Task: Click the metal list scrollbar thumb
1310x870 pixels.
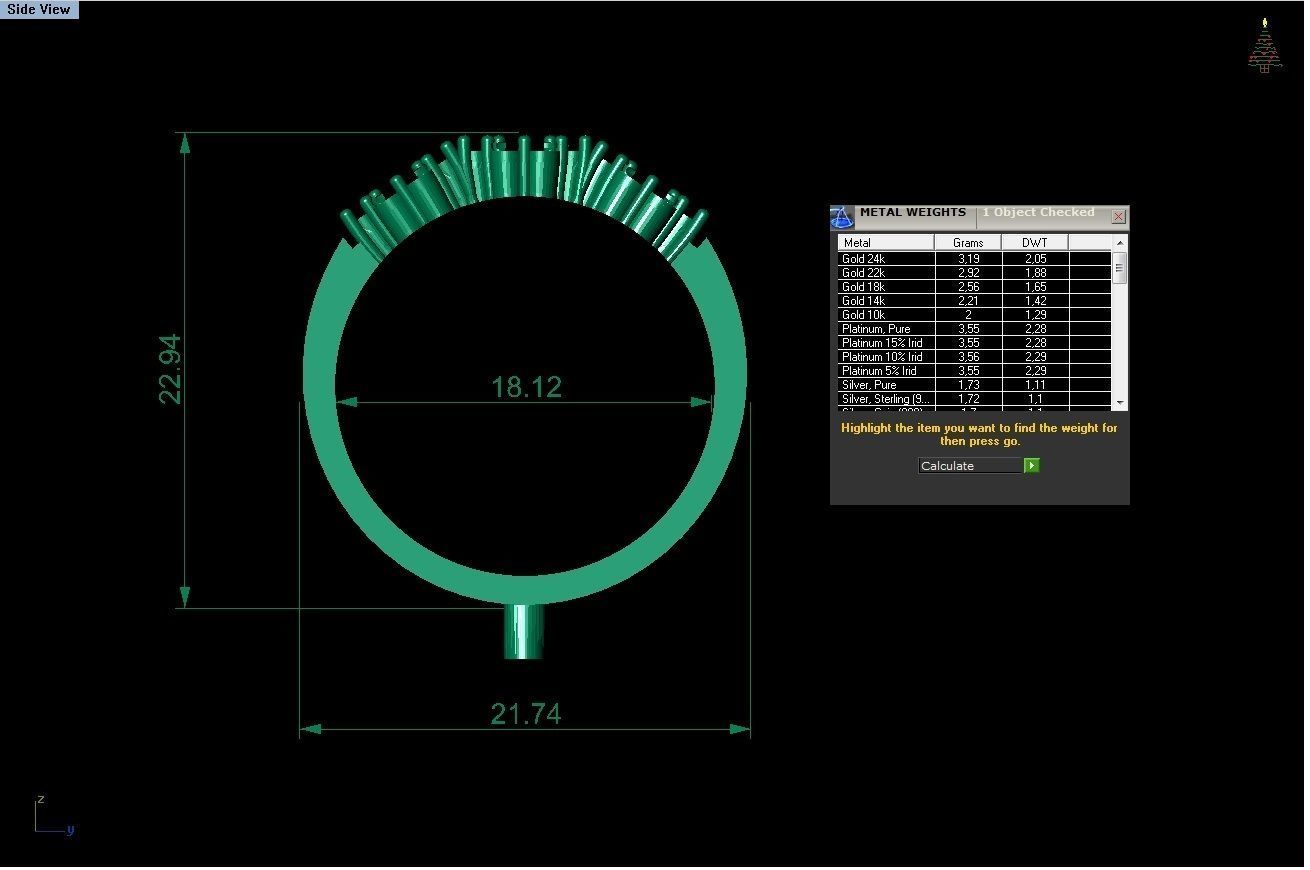Action: [1120, 268]
